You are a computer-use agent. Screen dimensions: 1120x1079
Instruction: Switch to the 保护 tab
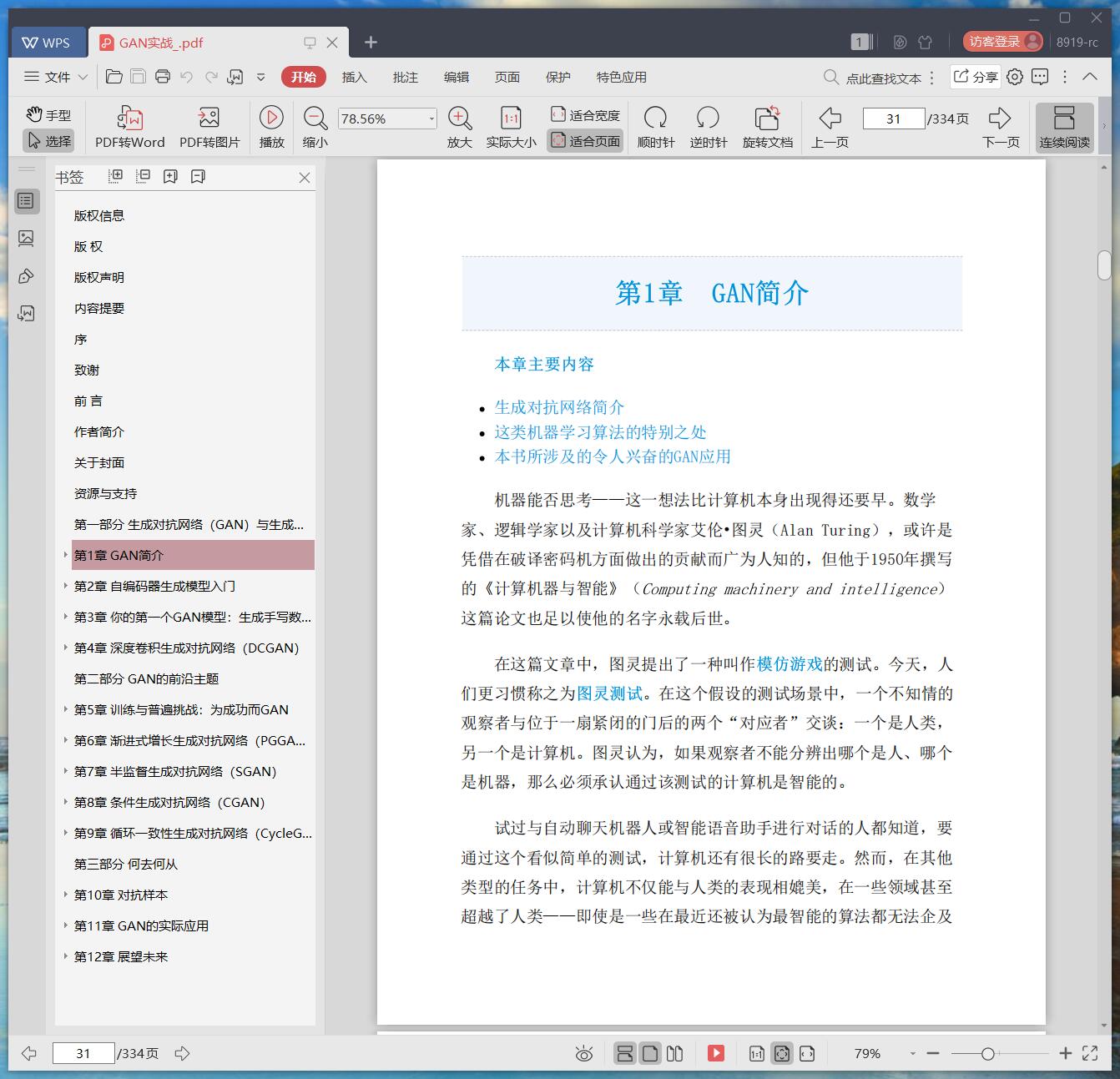click(558, 77)
